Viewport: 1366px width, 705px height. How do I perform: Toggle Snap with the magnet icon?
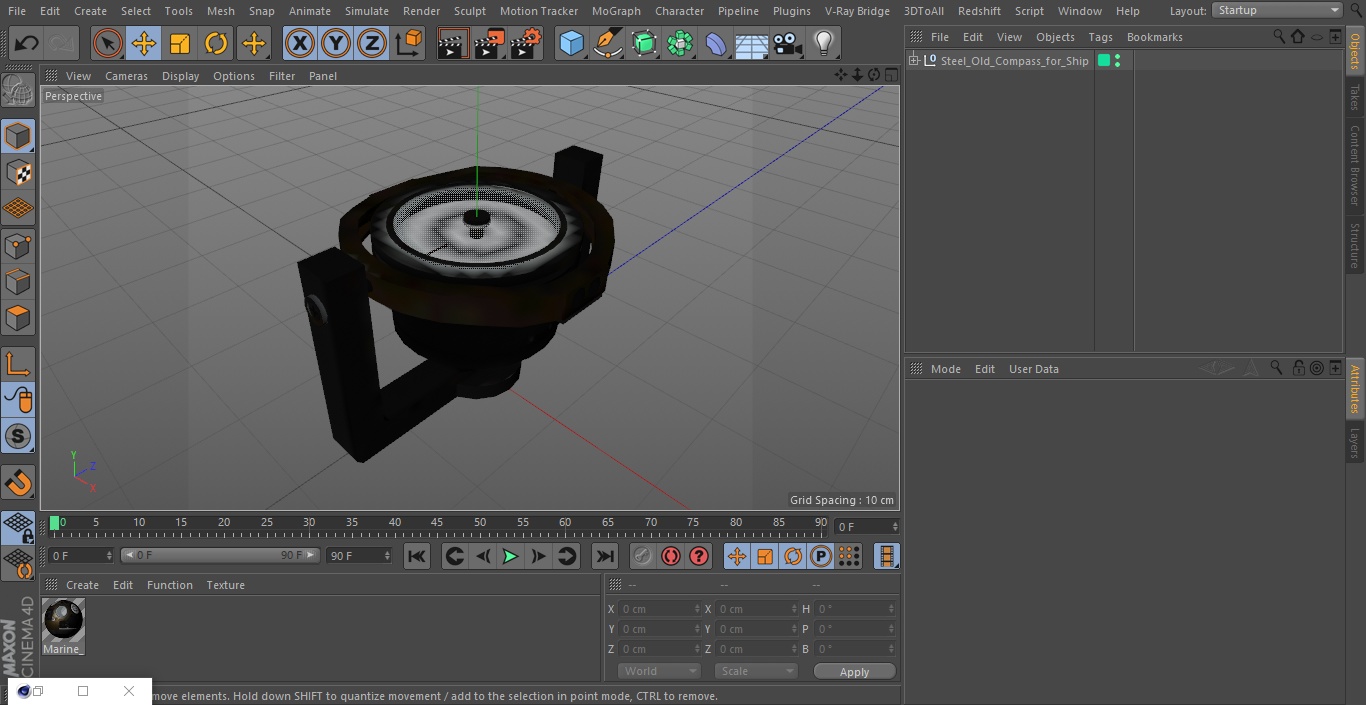point(18,483)
